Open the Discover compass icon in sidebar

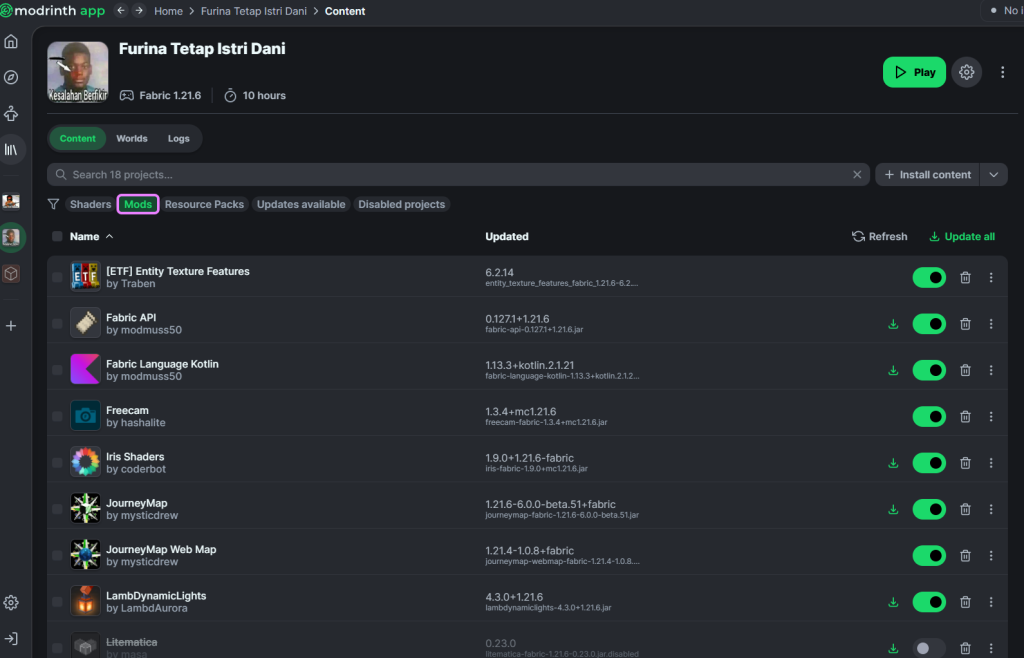coord(11,77)
